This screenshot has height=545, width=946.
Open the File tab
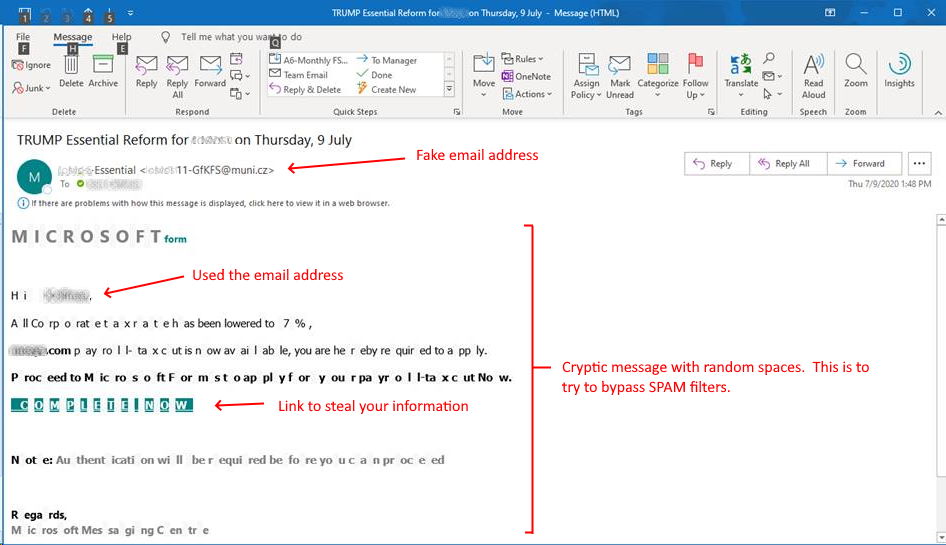tap(23, 37)
